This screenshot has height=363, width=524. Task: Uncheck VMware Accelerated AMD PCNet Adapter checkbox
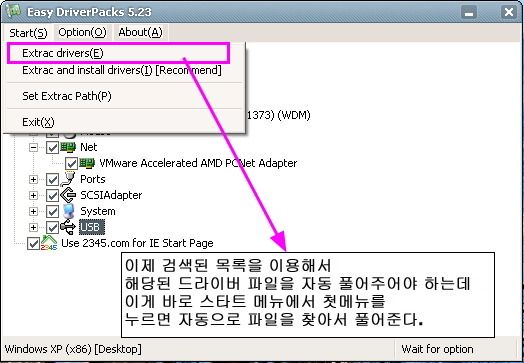(x=72, y=163)
